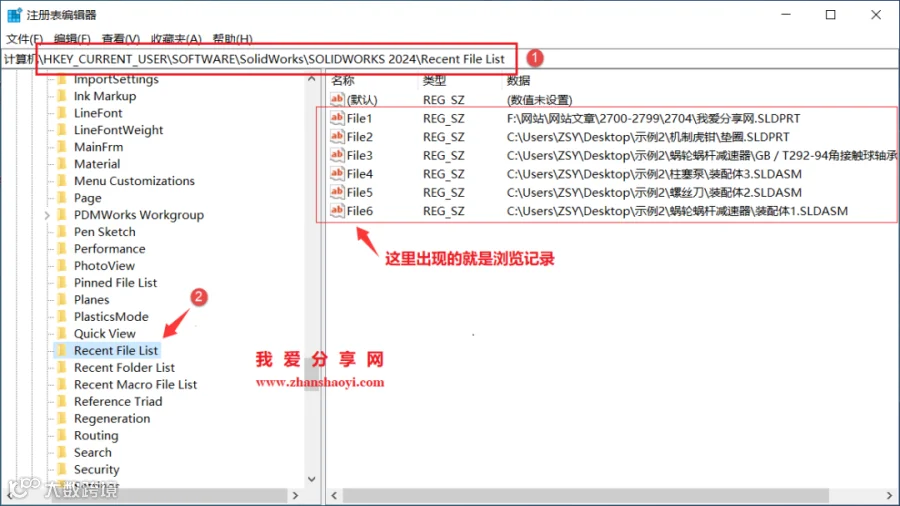Select the Regeneration key
This screenshot has width=900, height=506.
(x=112, y=419)
